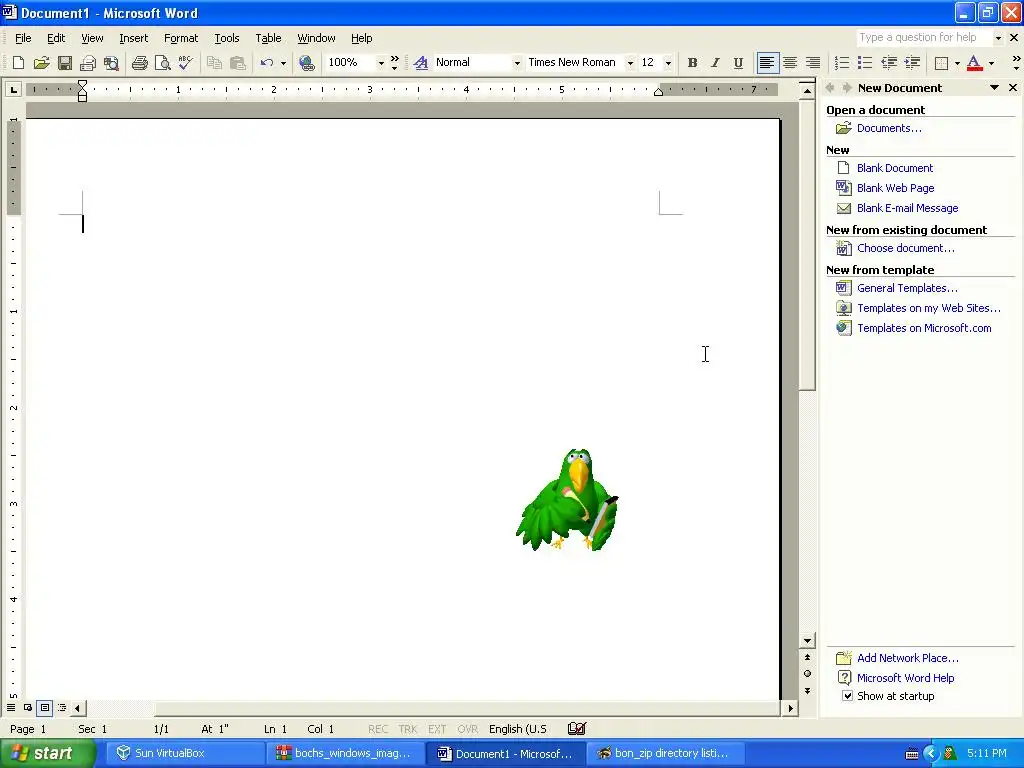This screenshot has width=1024, height=768.
Task: Open the Styles and Formatting icon
Action: tap(421, 63)
